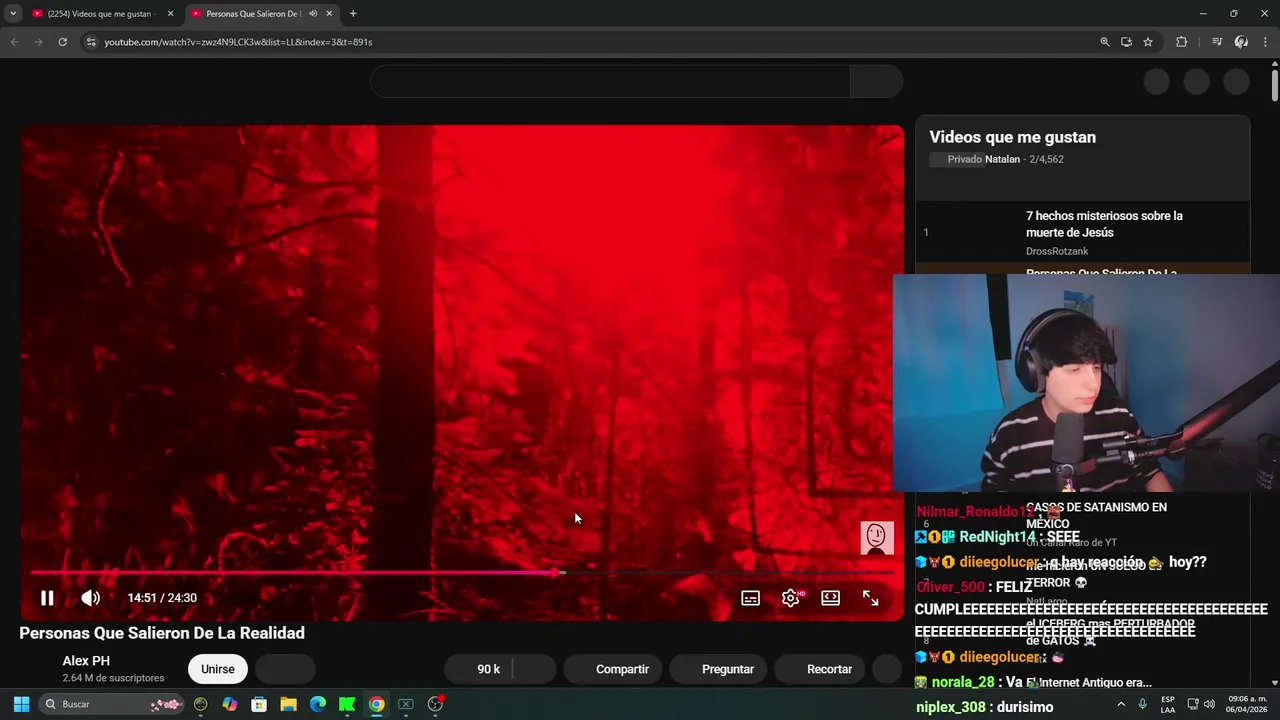Open Microsoft Edge from the taskbar
Image resolution: width=1280 pixels, height=720 pixels.
[318, 704]
